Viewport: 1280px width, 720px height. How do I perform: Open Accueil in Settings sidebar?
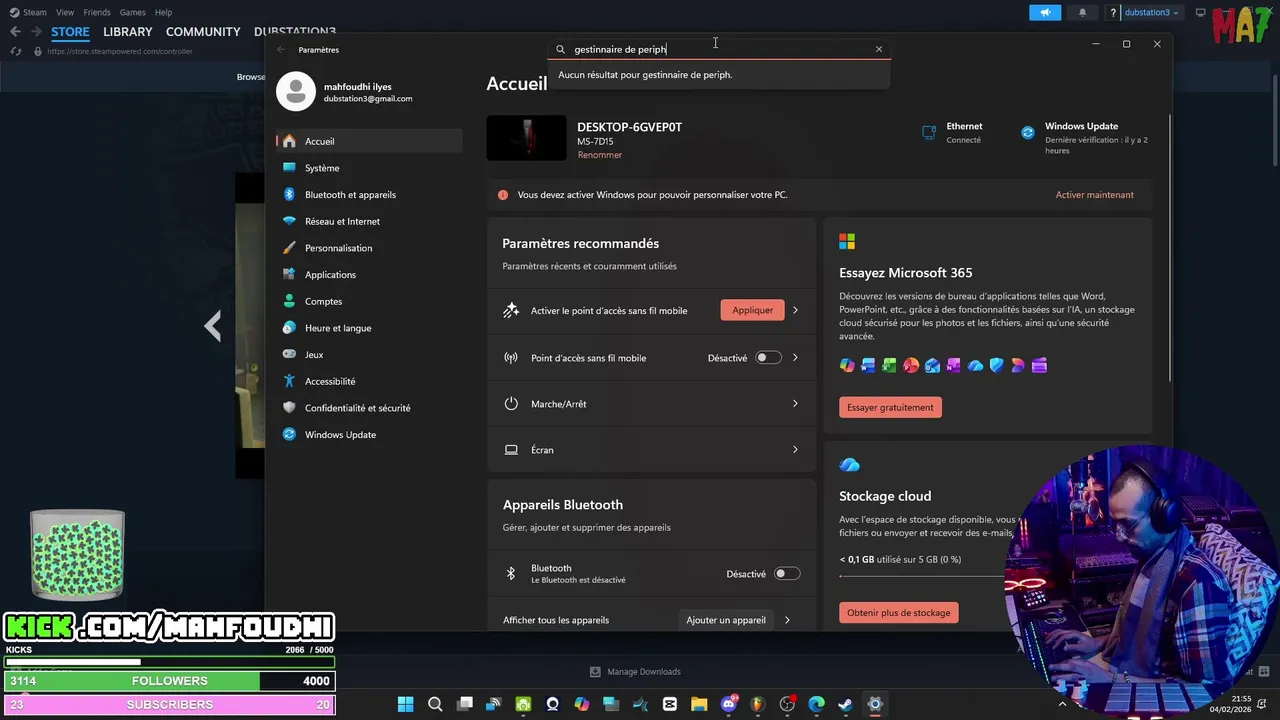click(369, 141)
